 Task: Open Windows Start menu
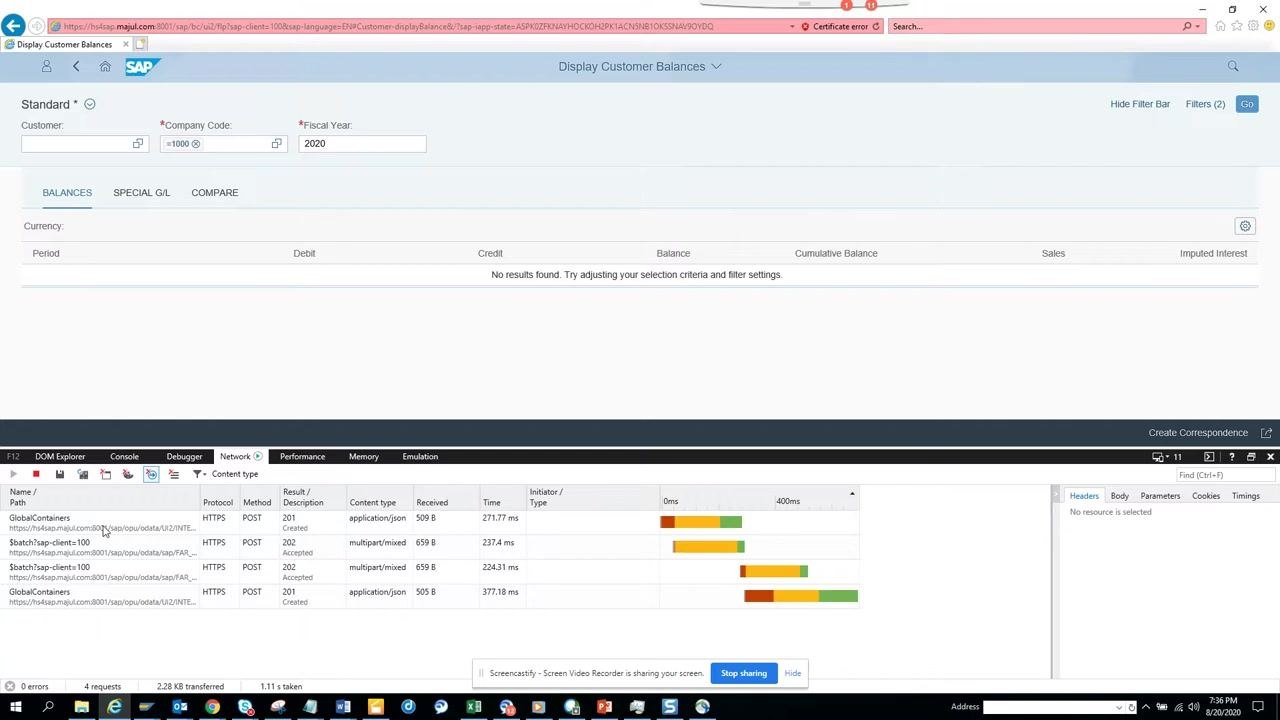[x=15, y=707]
